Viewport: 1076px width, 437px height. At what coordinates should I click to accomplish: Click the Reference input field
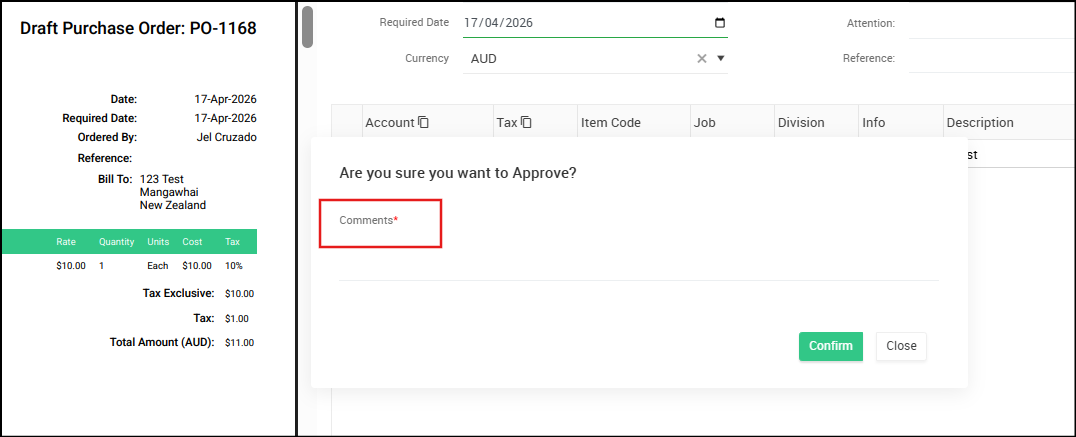(x=992, y=58)
